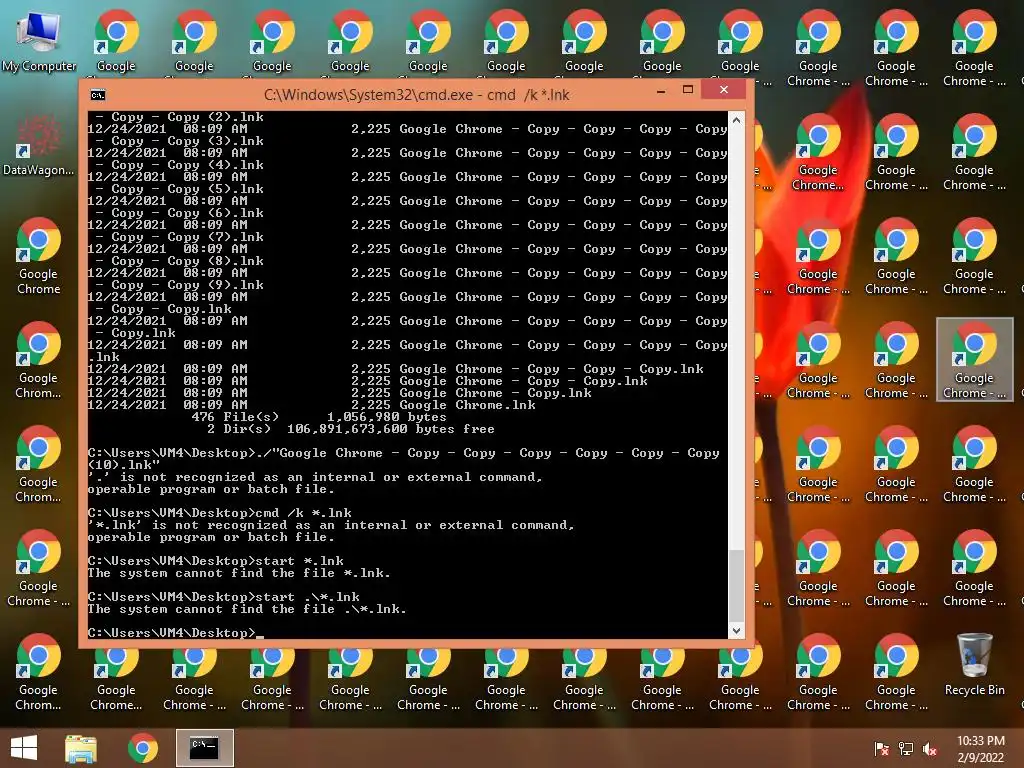Select the Chrome shortcut directly below DataWagon
Image resolution: width=1024 pixels, height=768 pixels.
pyautogui.click(x=39, y=257)
